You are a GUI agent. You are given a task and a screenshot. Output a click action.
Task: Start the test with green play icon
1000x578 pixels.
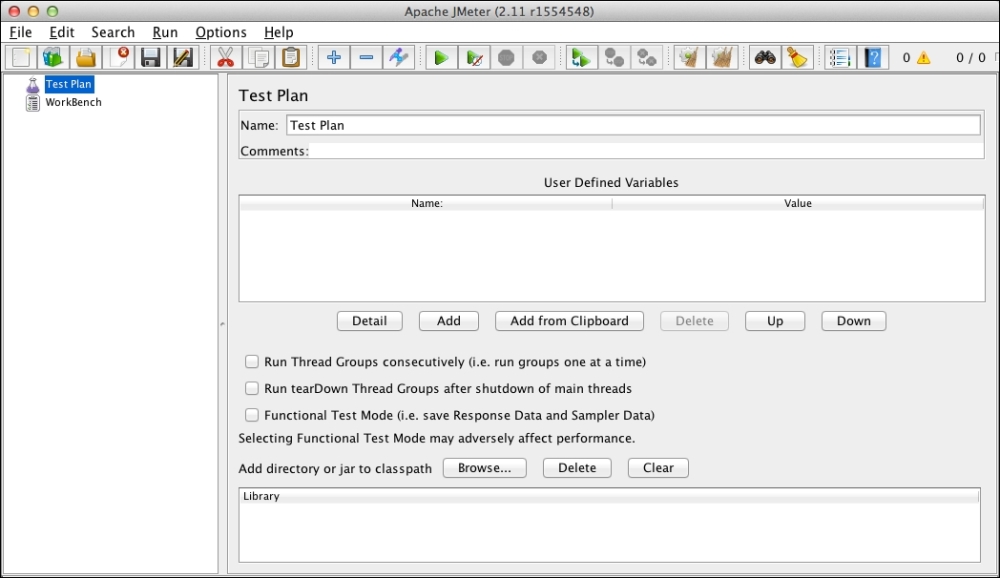(441, 57)
